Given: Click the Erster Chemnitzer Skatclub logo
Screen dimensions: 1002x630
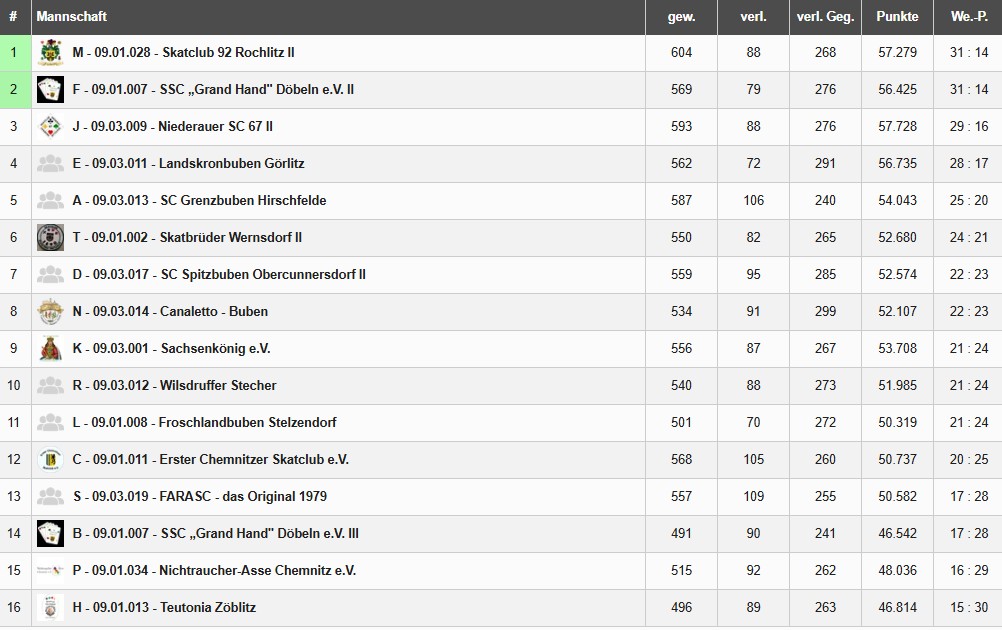Looking at the screenshot, I should (50, 459).
